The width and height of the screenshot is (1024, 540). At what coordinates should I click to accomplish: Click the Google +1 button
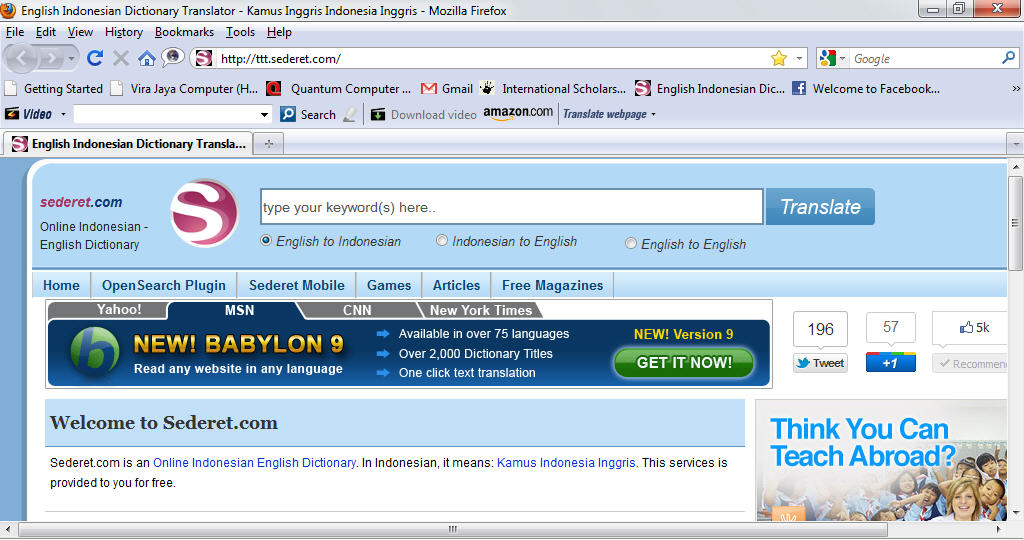(x=891, y=362)
